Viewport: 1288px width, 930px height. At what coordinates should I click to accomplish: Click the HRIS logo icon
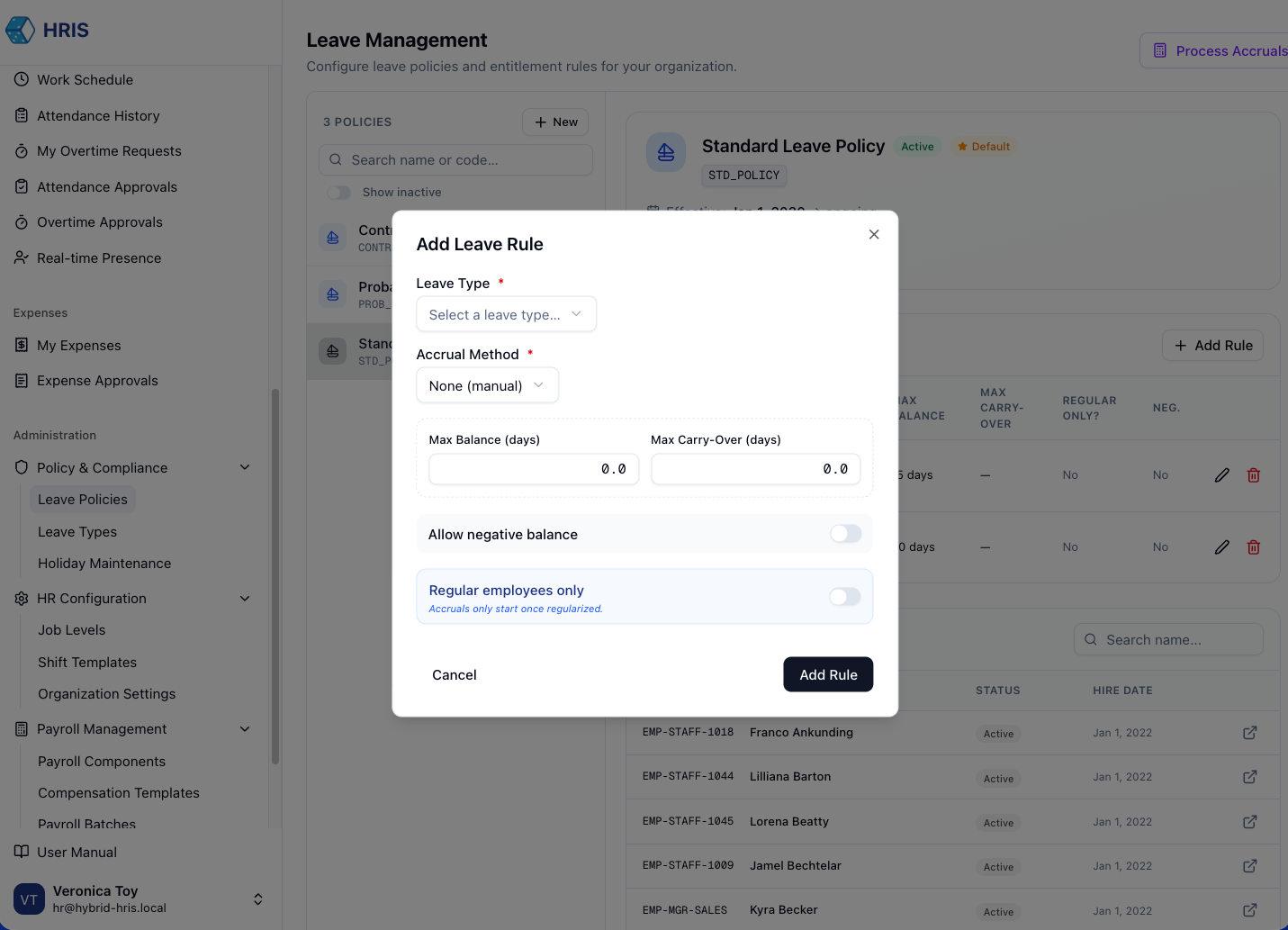point(20,30)
